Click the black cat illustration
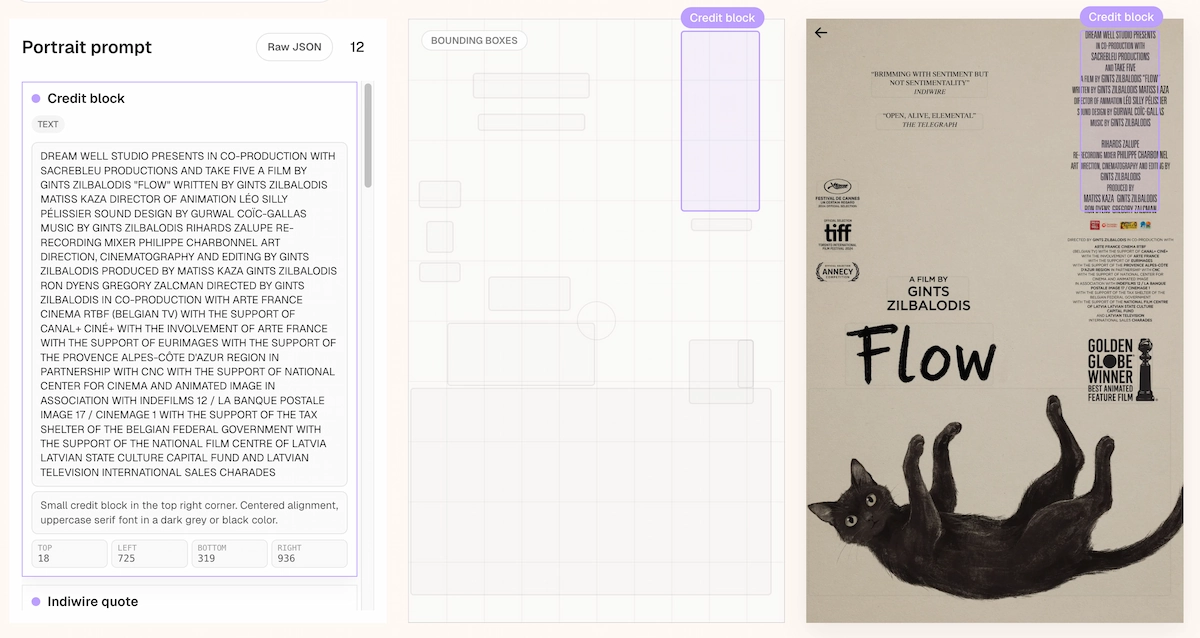This screenshot has width=1200, height=638. [x=995, y=500]
